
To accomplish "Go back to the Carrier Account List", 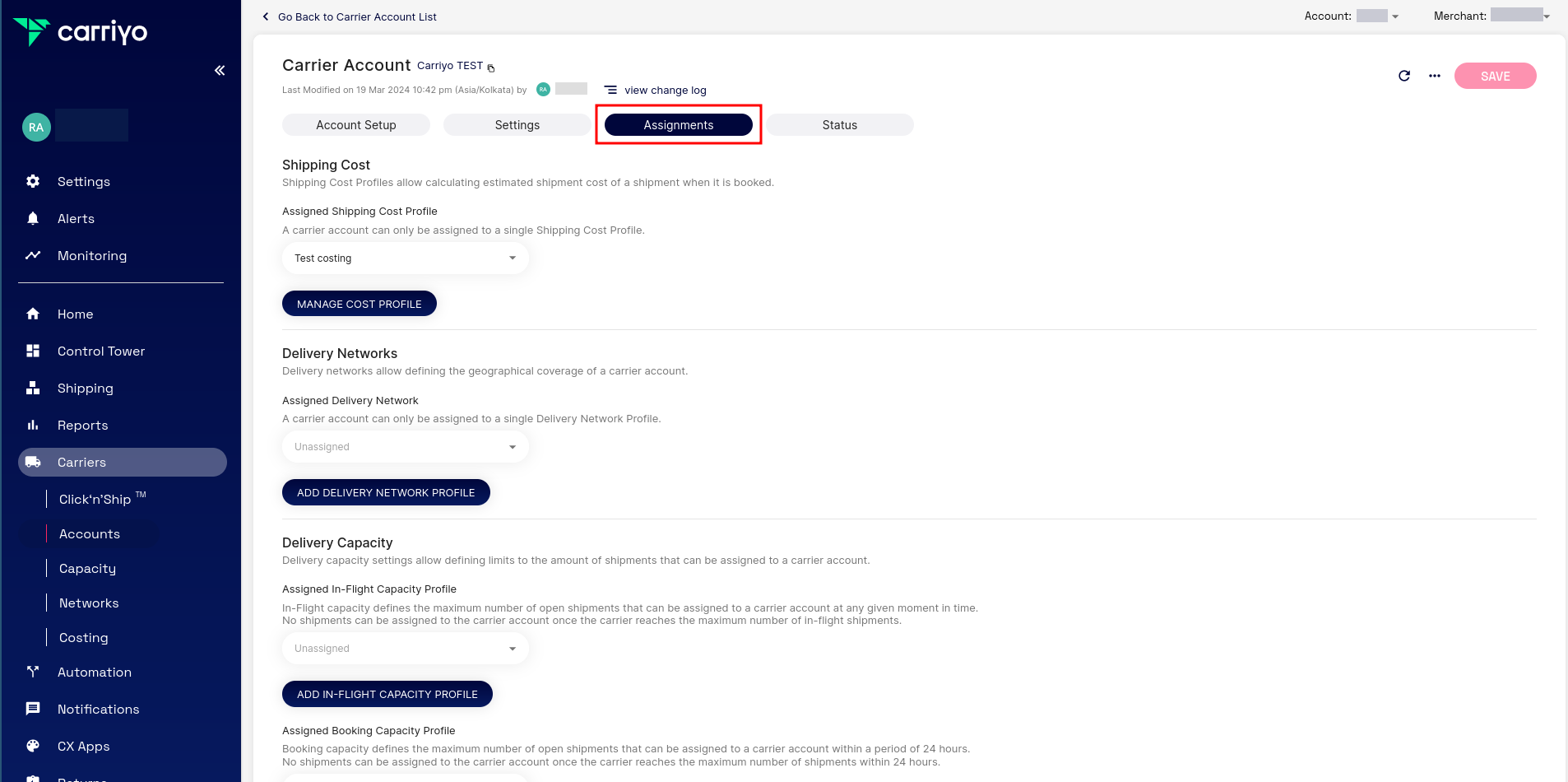I will [x=349, y=16].
